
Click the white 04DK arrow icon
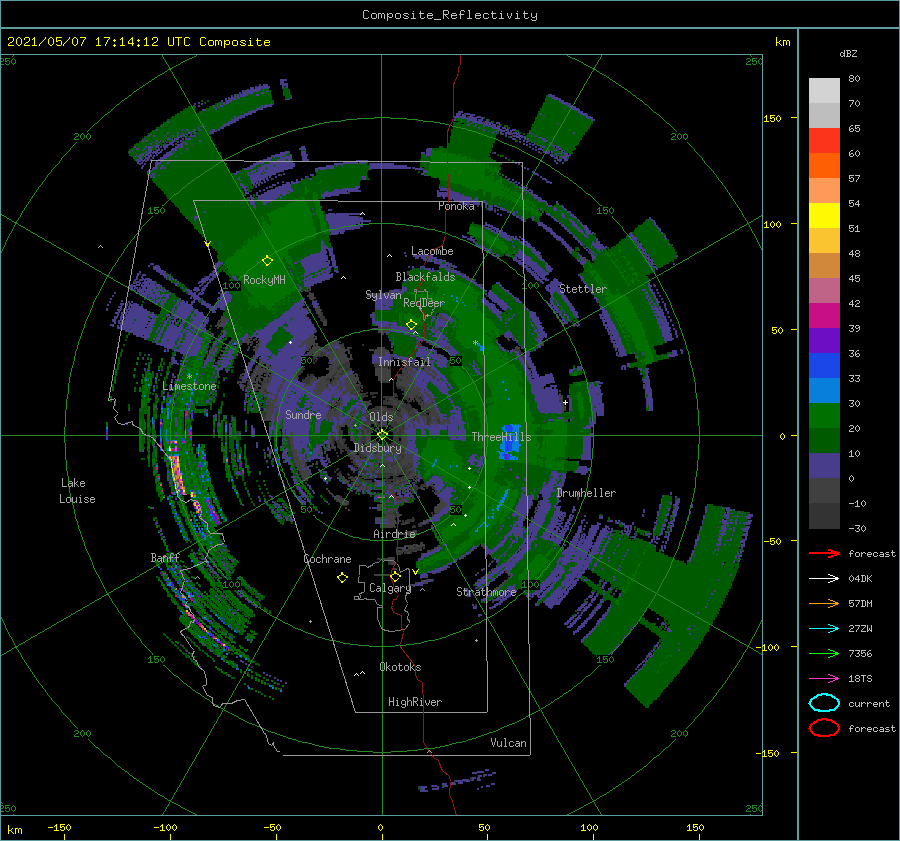[824, 579]
